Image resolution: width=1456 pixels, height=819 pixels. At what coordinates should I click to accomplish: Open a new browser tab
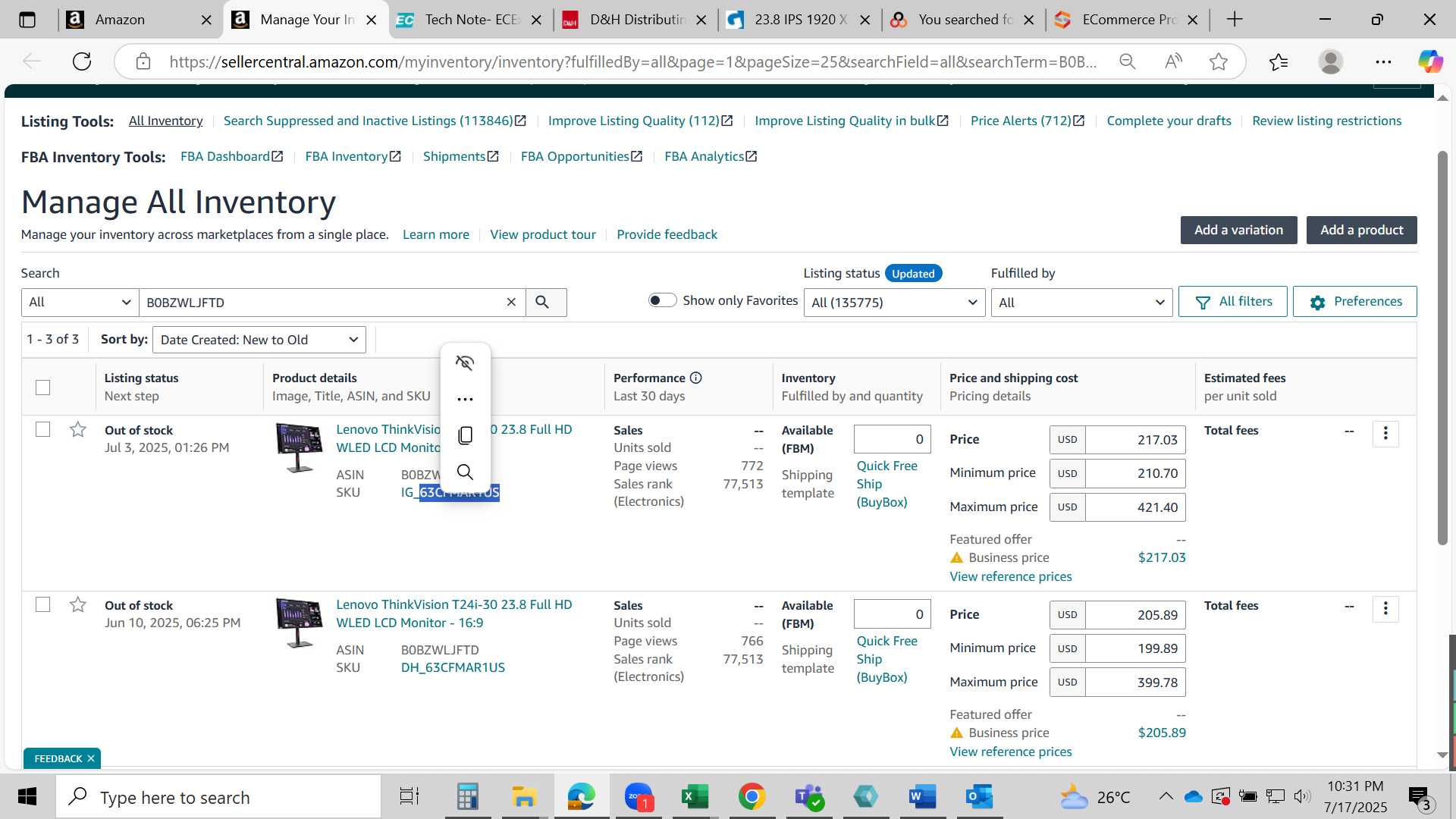pyautogui.click(x=1235, y=20)
